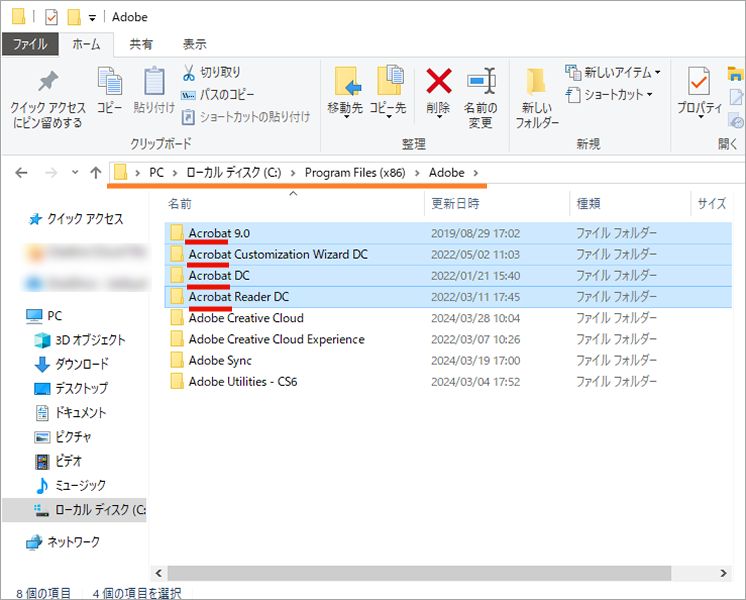Click the ミュージック music note icon
Image resolution: width=746 pixels, height=600 pixels.
pos(42,485)
